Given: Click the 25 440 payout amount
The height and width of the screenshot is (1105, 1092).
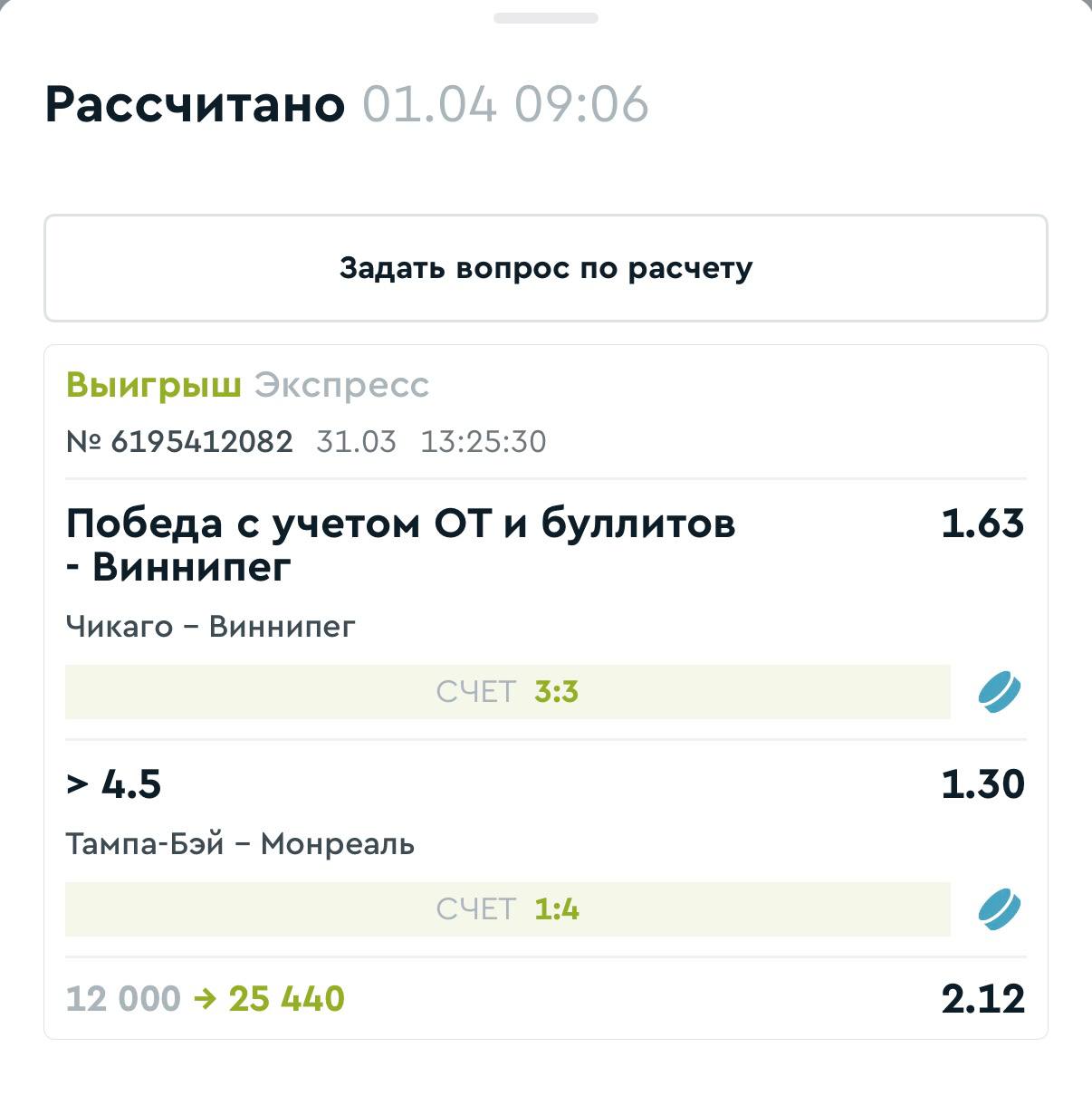Looking at the screenshot, I should click(286, 999).
